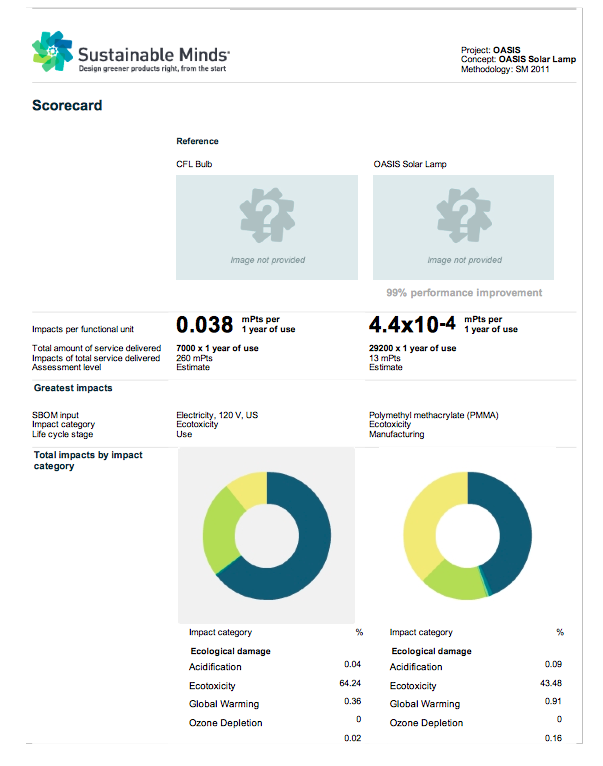This screenshot has width=603, height=766.
Task: Click the CFL Bulb Acidification value 0.04
Action: click(x=352, y=664)
